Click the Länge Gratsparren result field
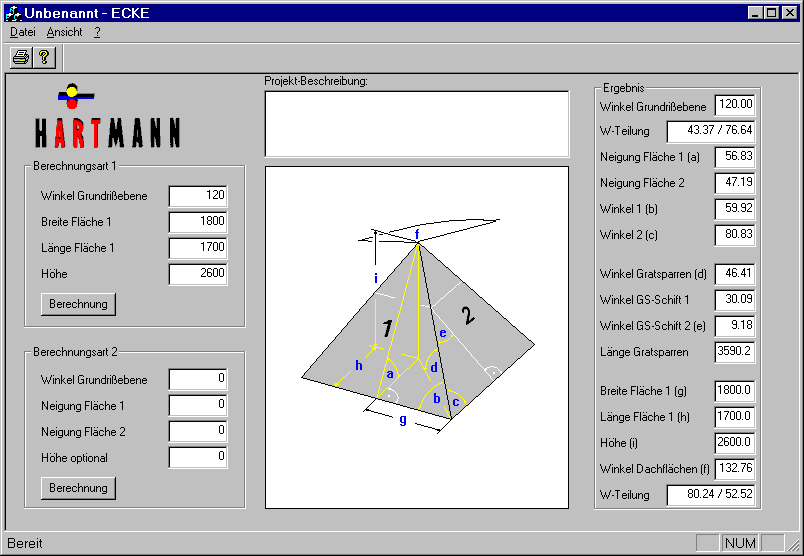 click(x=734, y=352)
